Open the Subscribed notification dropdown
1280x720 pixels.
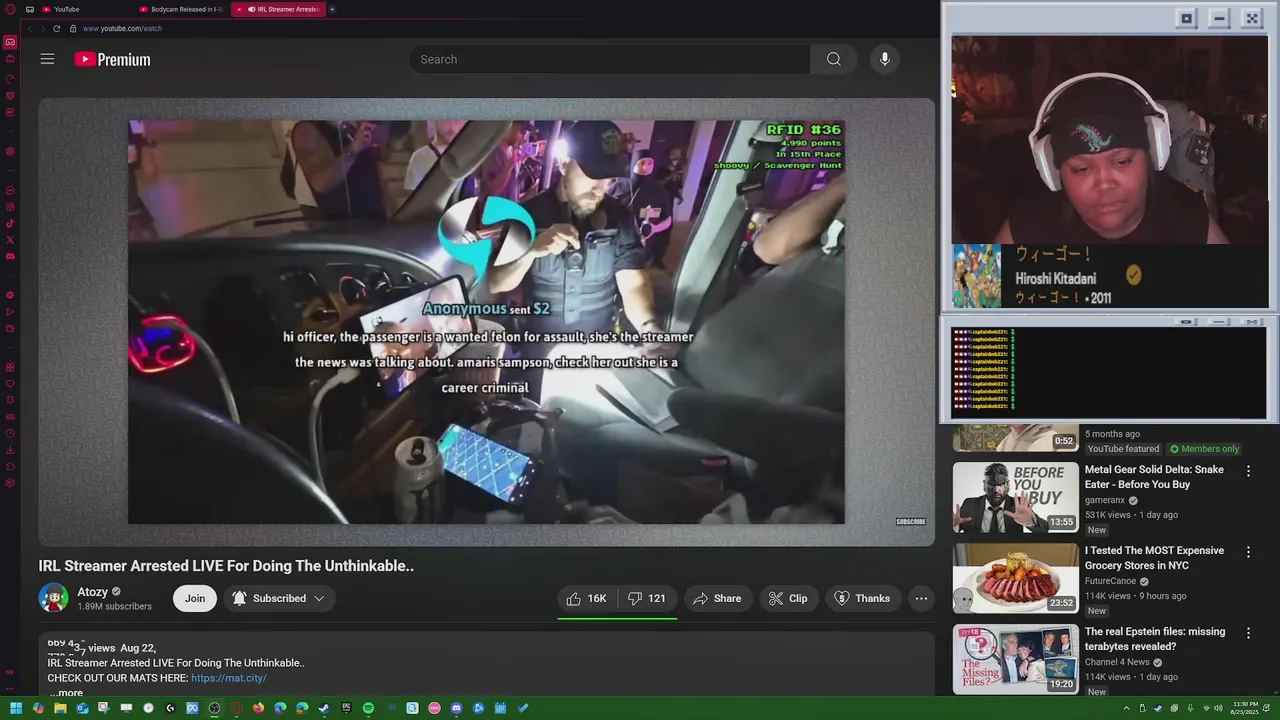point(279,598)
